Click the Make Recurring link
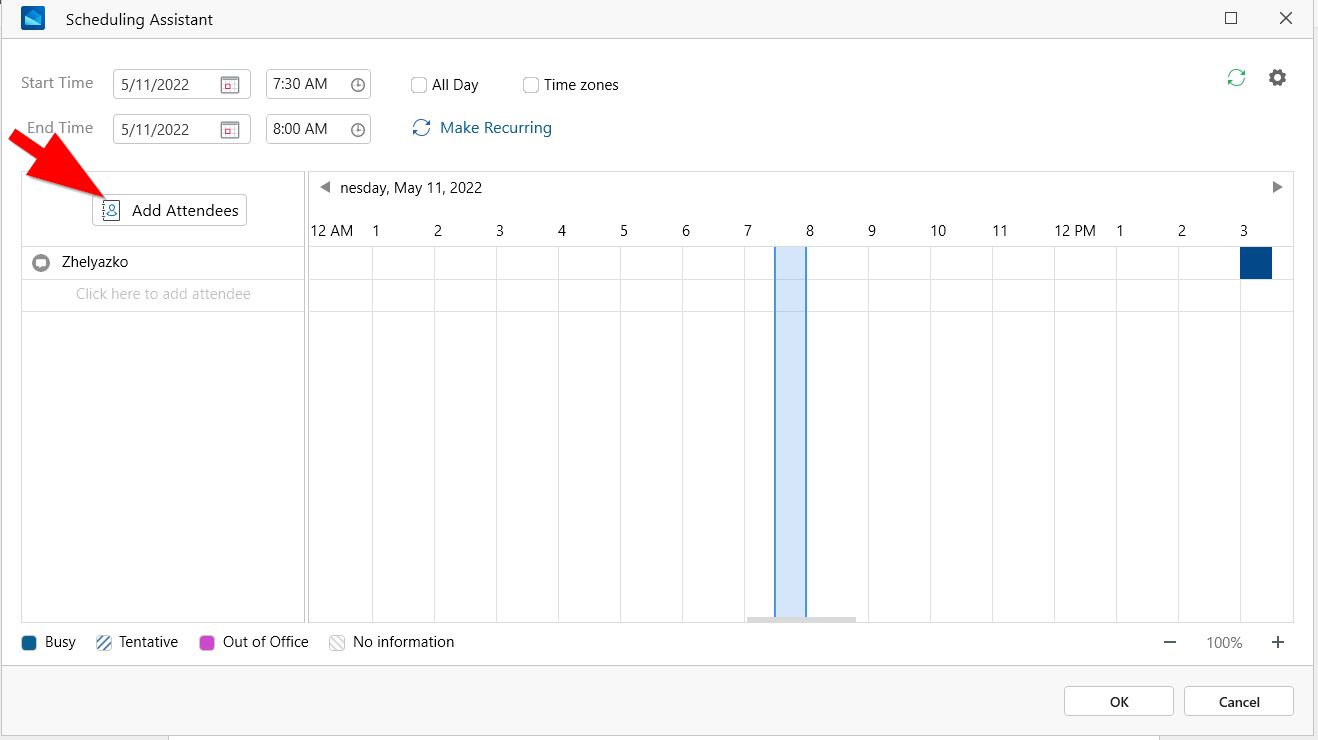The height and width of the screenshot is (740, 1318). coord(482,128)
